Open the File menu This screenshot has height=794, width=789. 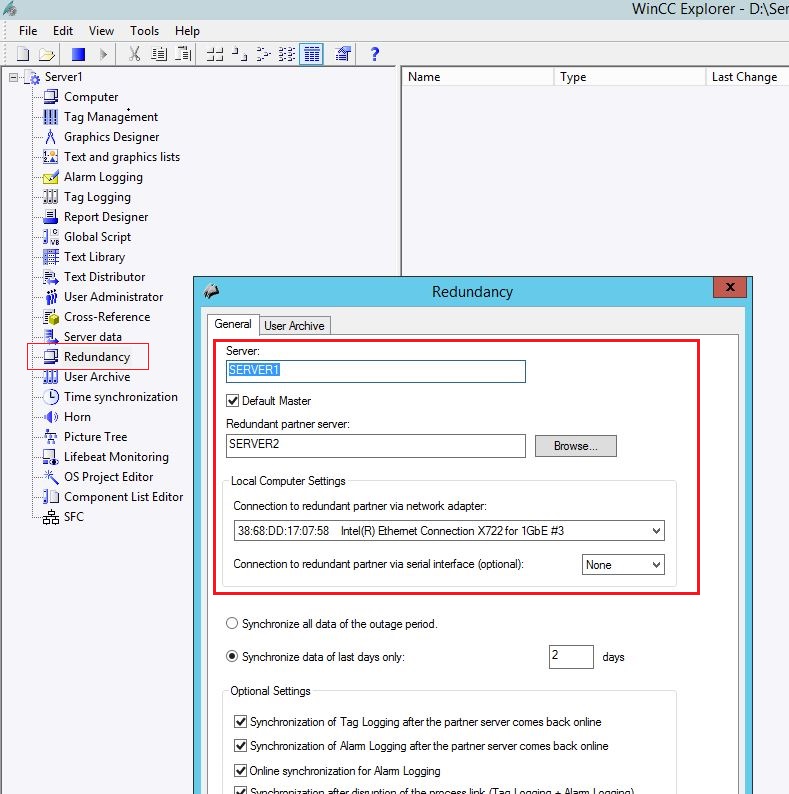pyautogui.click(x=28, y=31)
